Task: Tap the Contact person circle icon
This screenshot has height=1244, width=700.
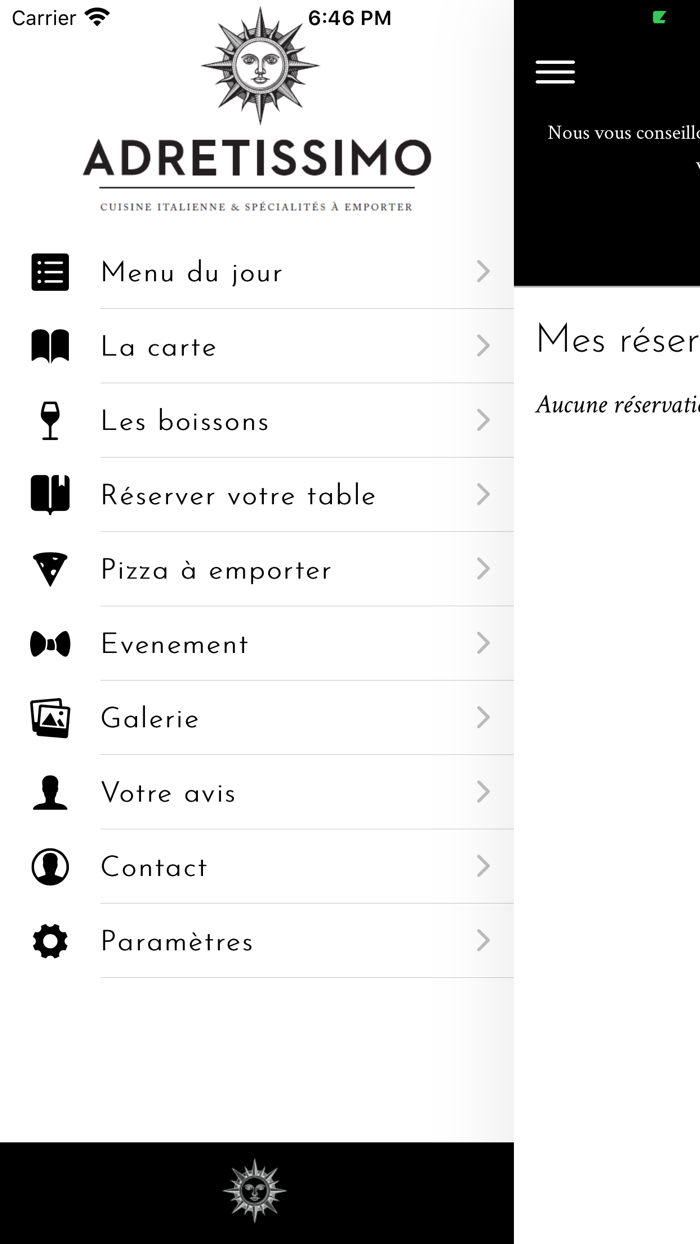Action: (50, 867)
